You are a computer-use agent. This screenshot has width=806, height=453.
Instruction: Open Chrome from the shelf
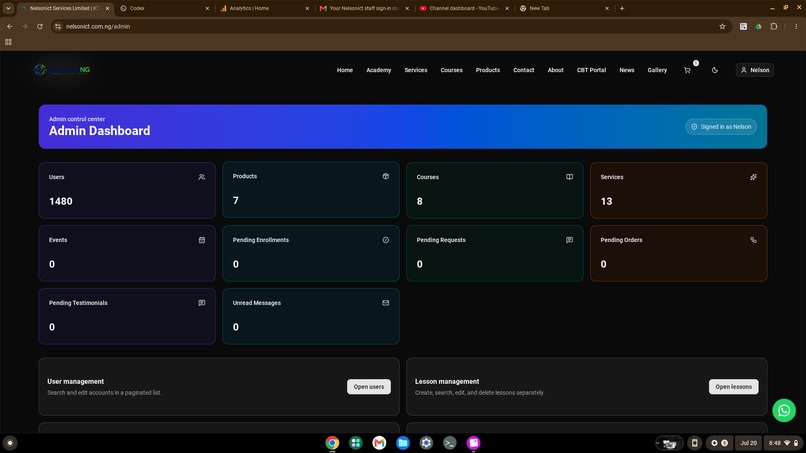pyautogui.click(x=332, y=443)
